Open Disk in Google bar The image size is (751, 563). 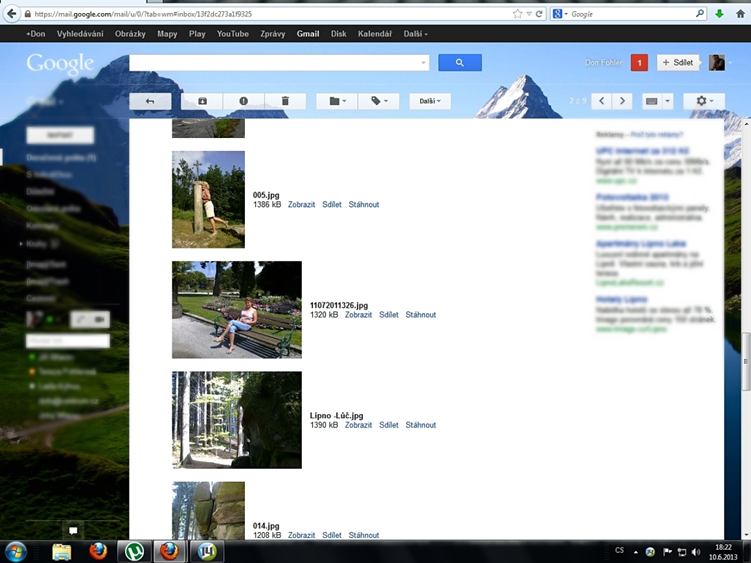click(x=339, y=34)
